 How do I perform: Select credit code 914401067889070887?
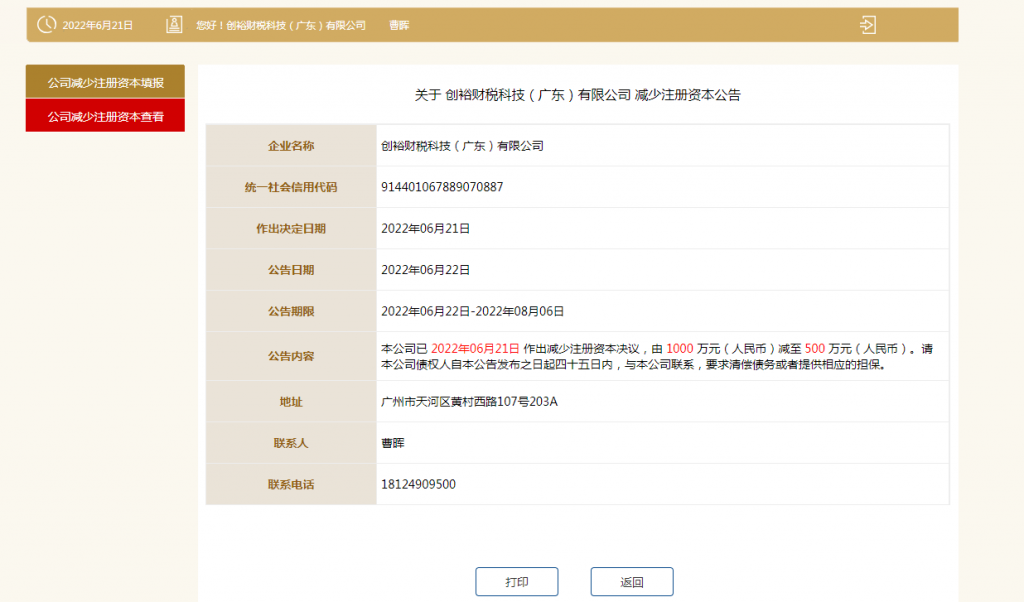point(442,187)
